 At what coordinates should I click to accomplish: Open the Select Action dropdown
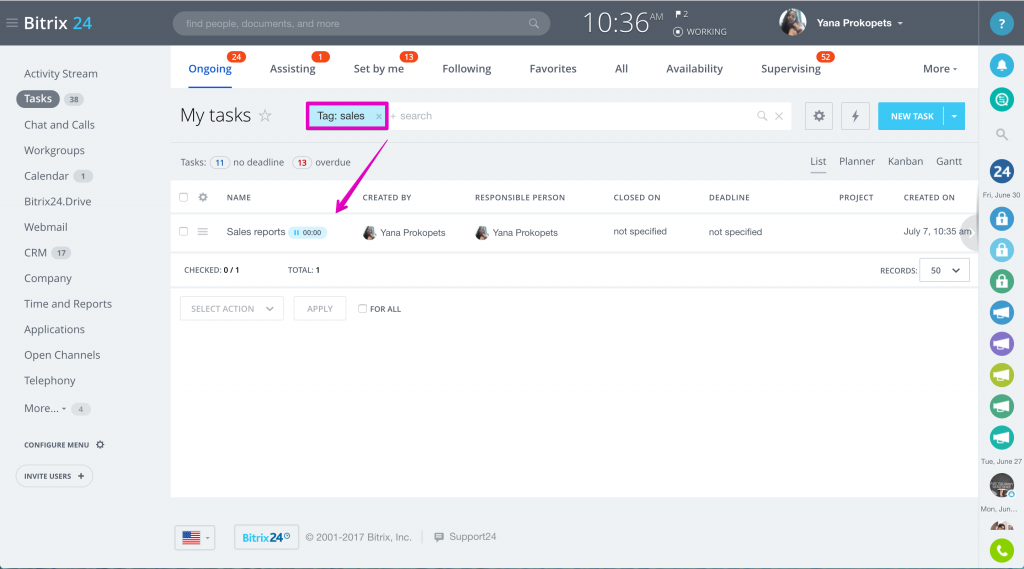pos(232,308)
